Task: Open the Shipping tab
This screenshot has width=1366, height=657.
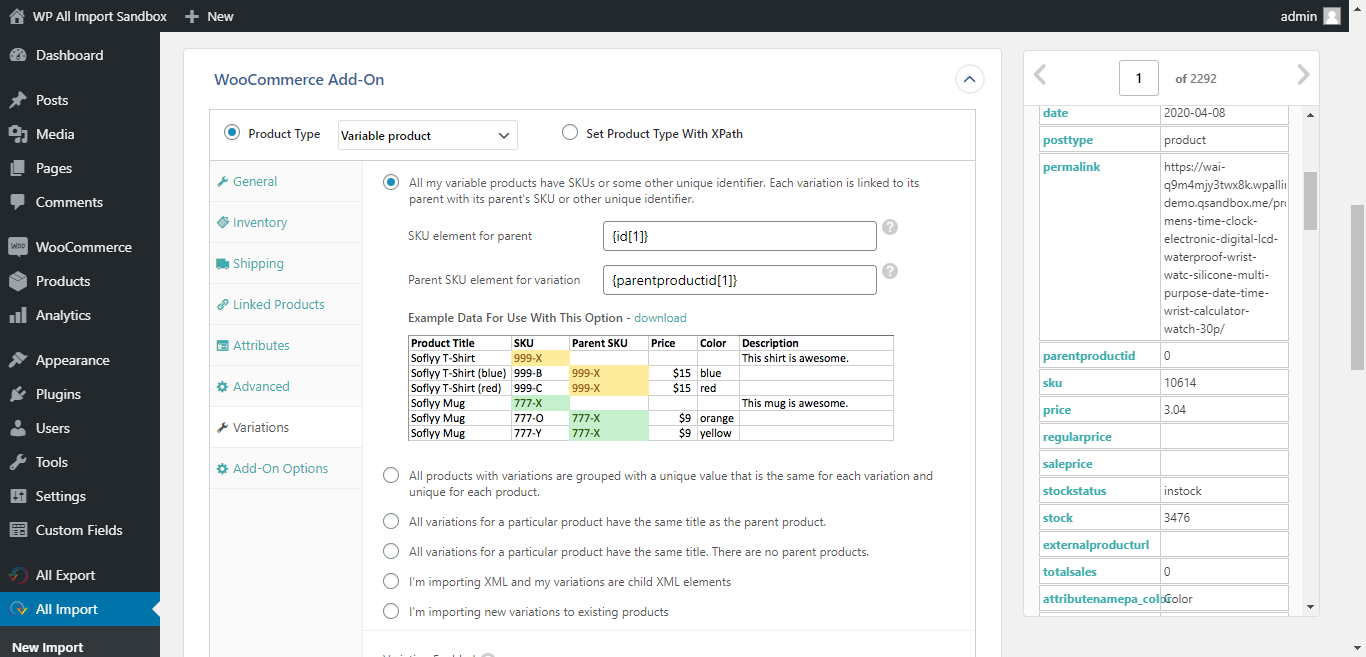Action: click(286, 264)
